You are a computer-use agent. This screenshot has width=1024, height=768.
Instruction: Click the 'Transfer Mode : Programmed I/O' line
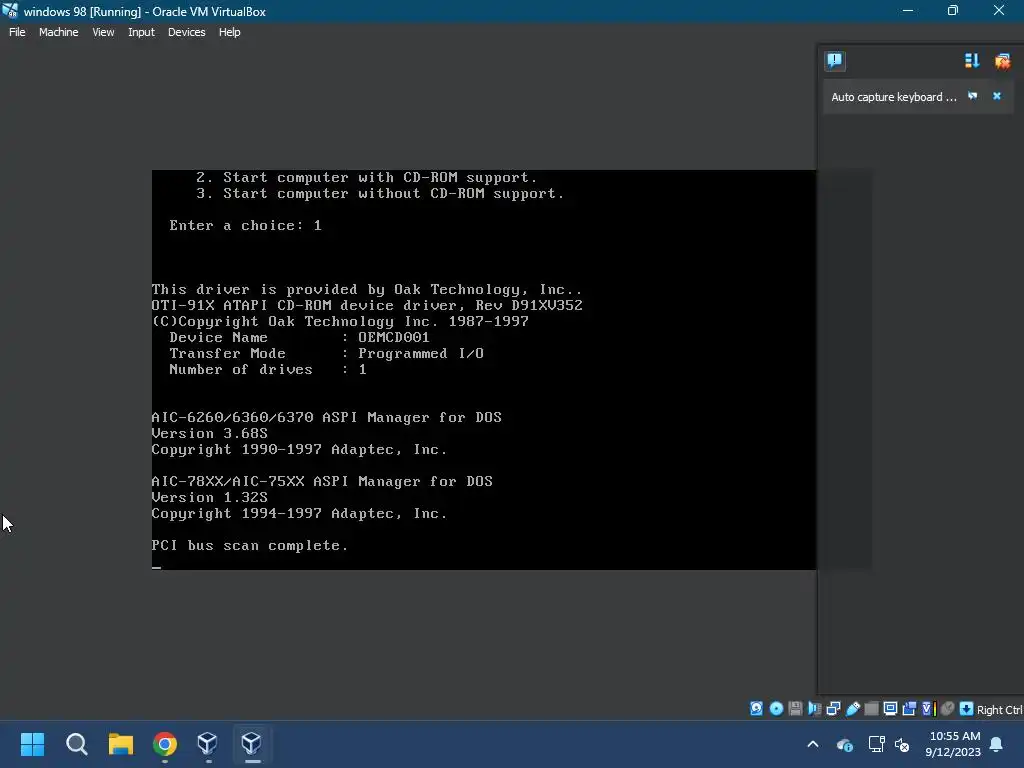[x=327, y=353]
